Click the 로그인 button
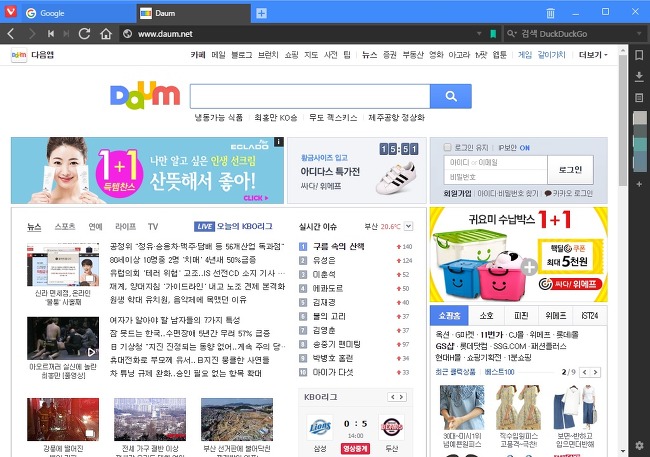The image size is (650, 457). [x=570, y=170]
